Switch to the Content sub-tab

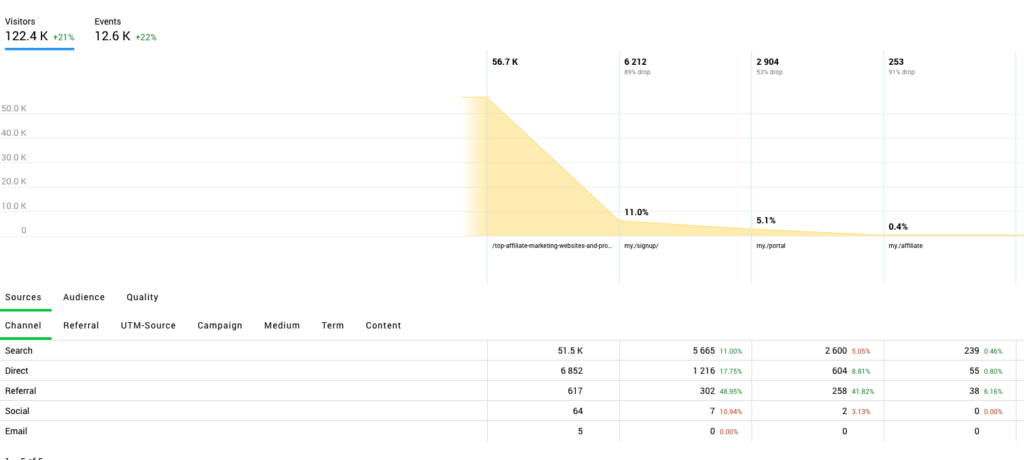pyautogui.click(x=383, y=325)
